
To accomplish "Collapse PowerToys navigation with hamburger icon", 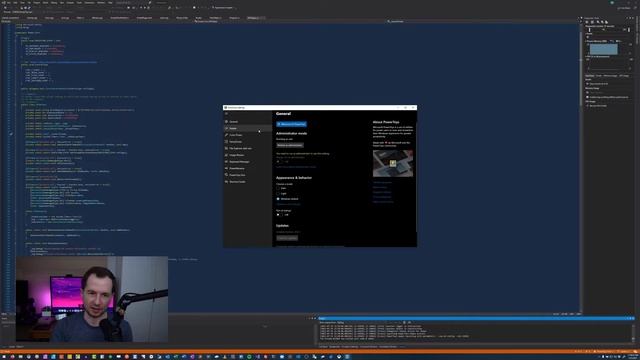I will [x=226, y=113].
